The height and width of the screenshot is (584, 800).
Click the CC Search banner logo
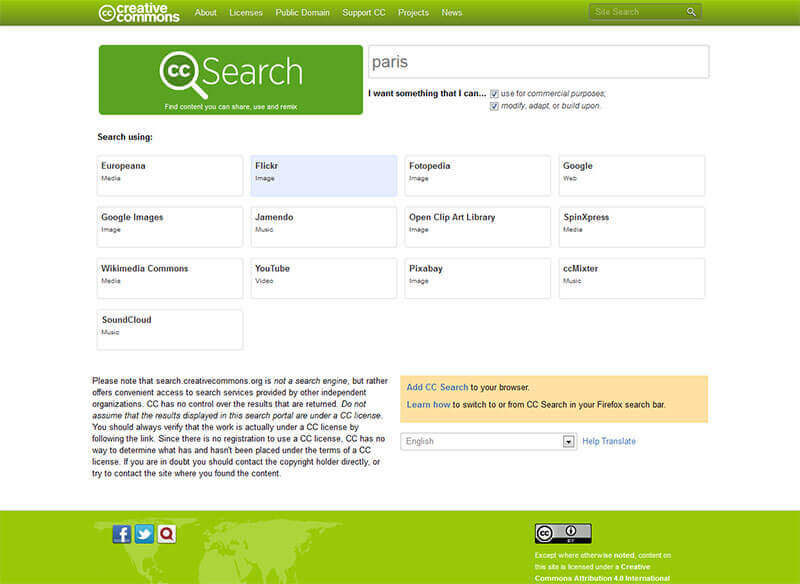coord(231,80)
